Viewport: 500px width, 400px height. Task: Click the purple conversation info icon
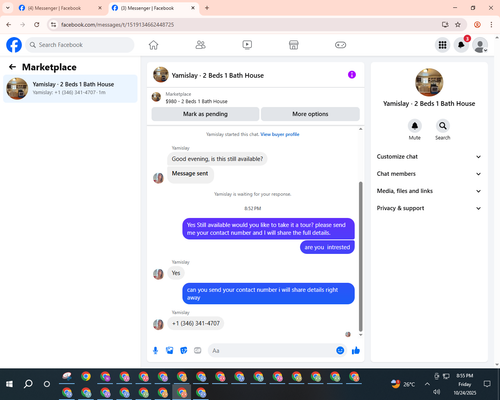(352, 75)
